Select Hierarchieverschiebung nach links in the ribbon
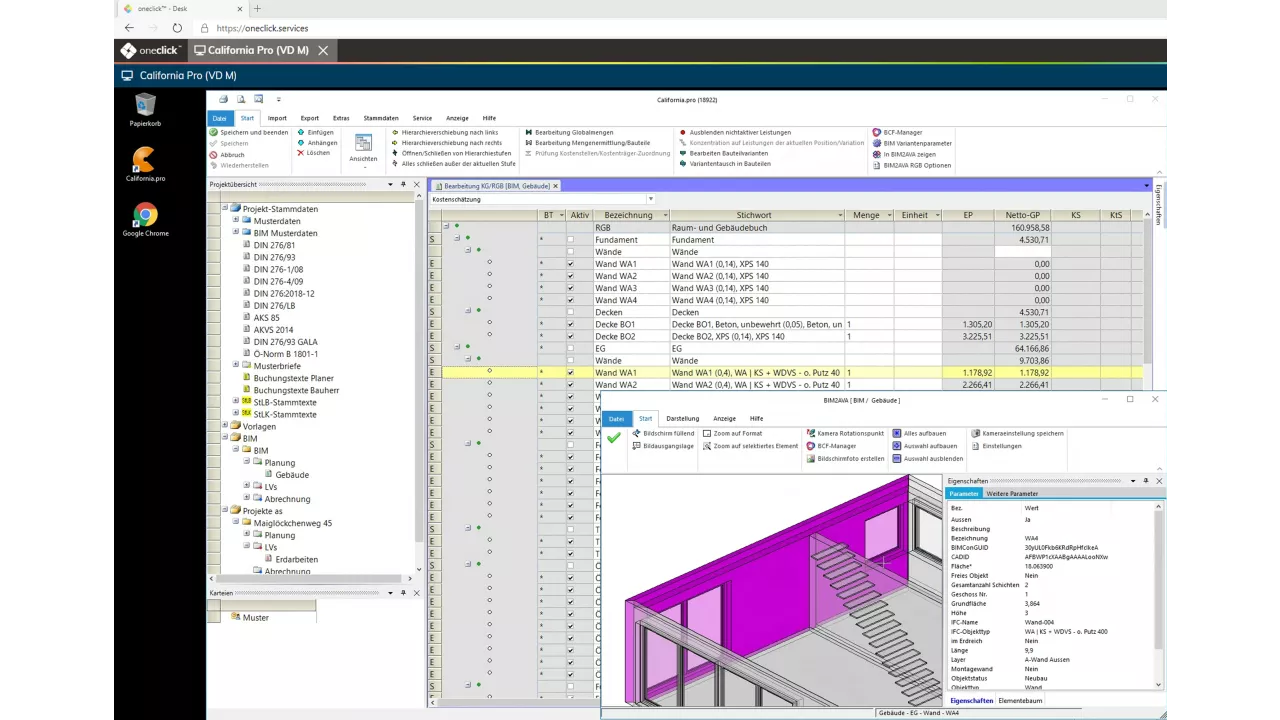This screenshot has width=1280, height=720. point(450,131)
